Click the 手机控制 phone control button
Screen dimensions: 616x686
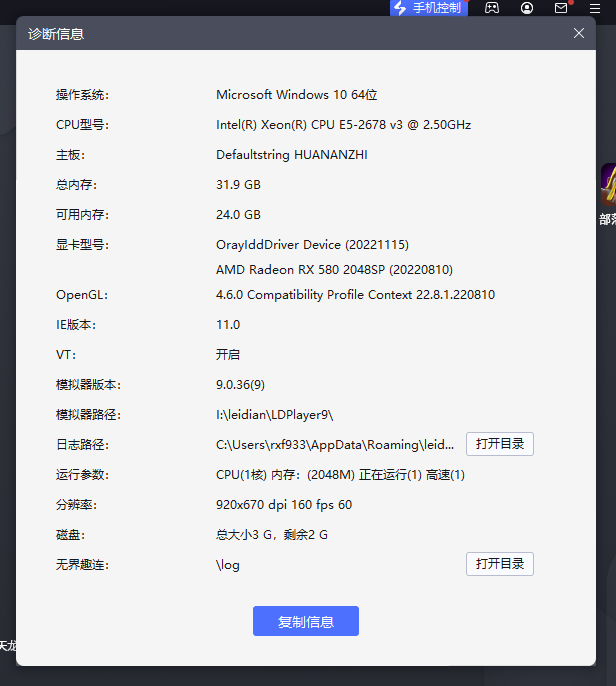428,8
